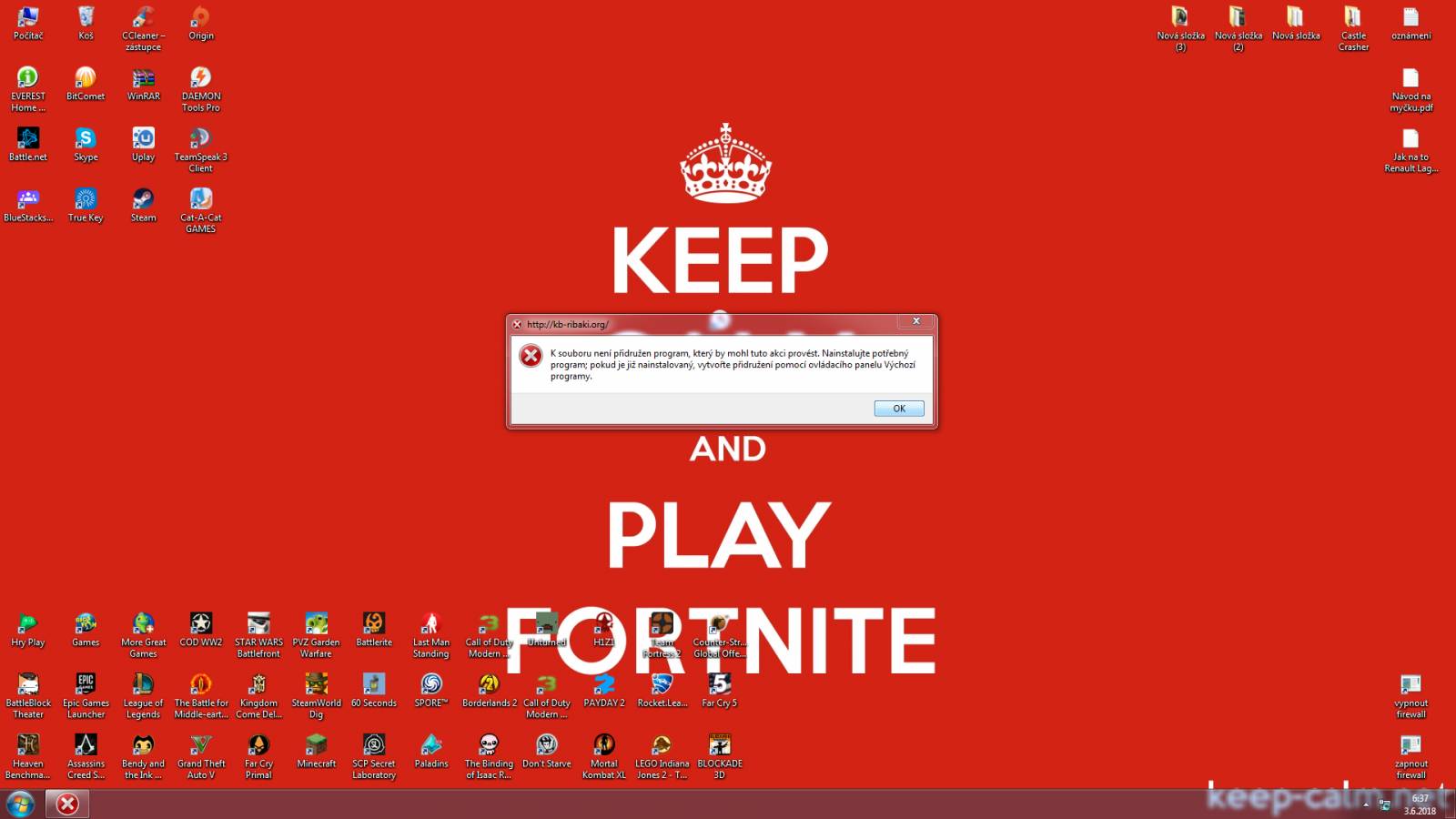The image size is (1456, 819).
Task: Select the error dialog taskbar button
Action: pos(67,804)
